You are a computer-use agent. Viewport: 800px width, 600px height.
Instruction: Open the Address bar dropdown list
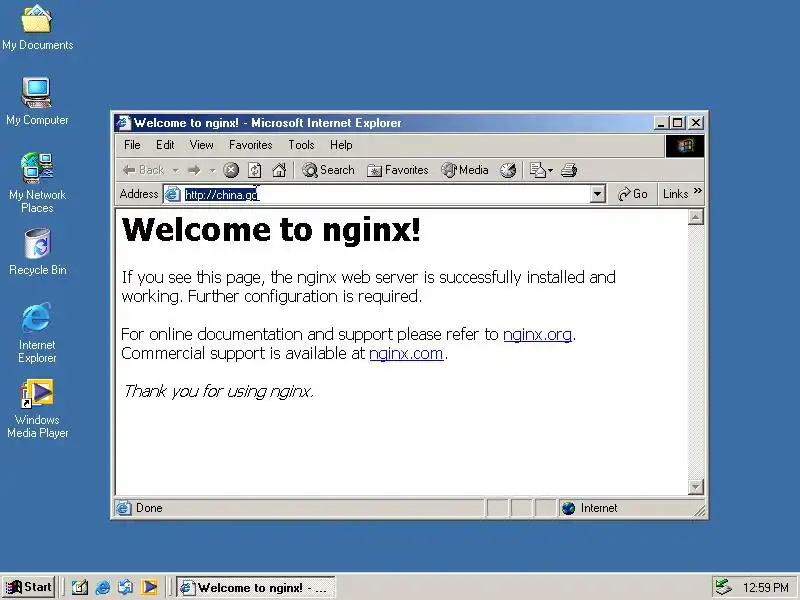597,194
